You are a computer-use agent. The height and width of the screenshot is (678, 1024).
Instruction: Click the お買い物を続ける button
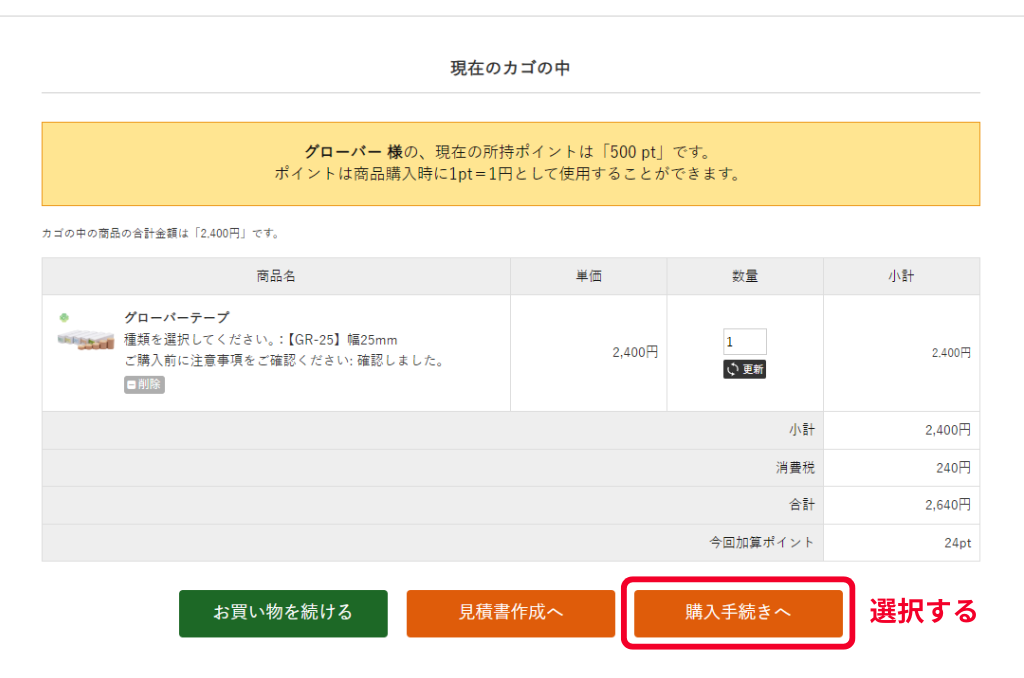pos(283,613)
